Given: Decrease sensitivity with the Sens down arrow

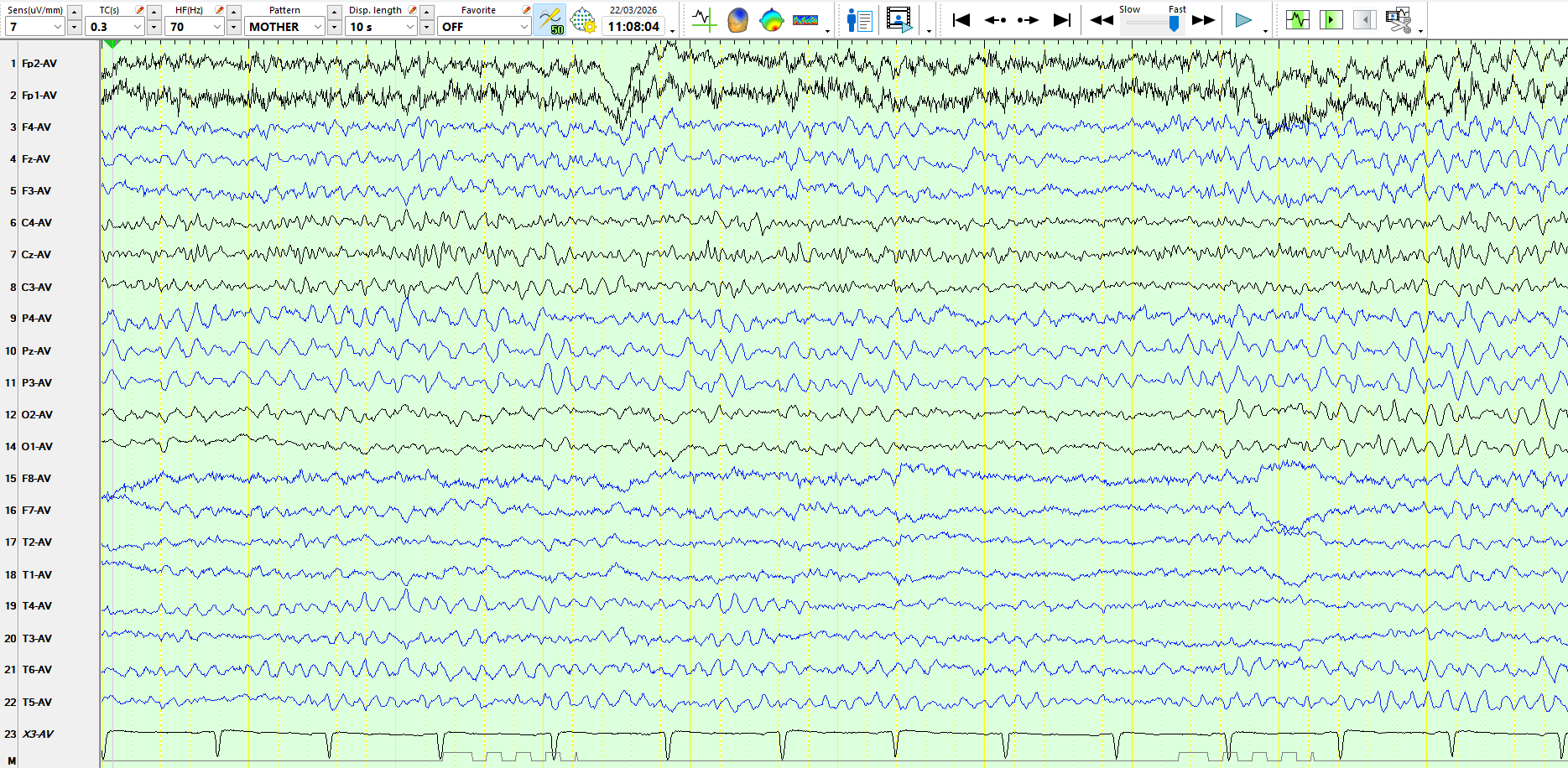Looking at the screenshot, I should [x=75, y=27].
